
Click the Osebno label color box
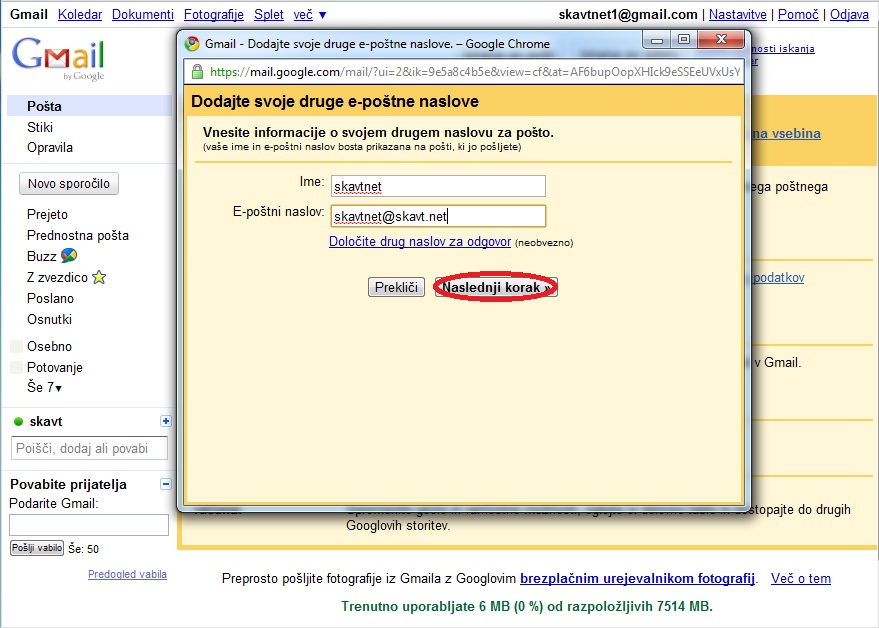[x=16, y=347]
